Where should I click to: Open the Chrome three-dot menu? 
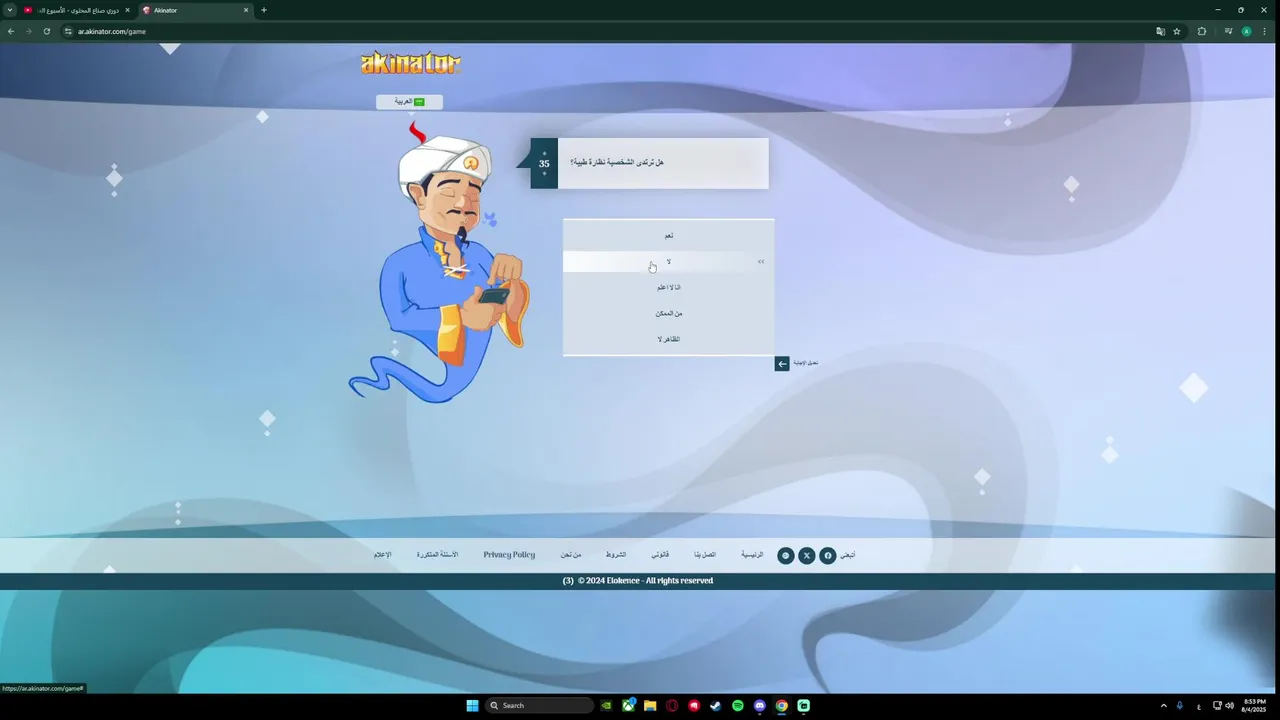(x=1265, y=31)
